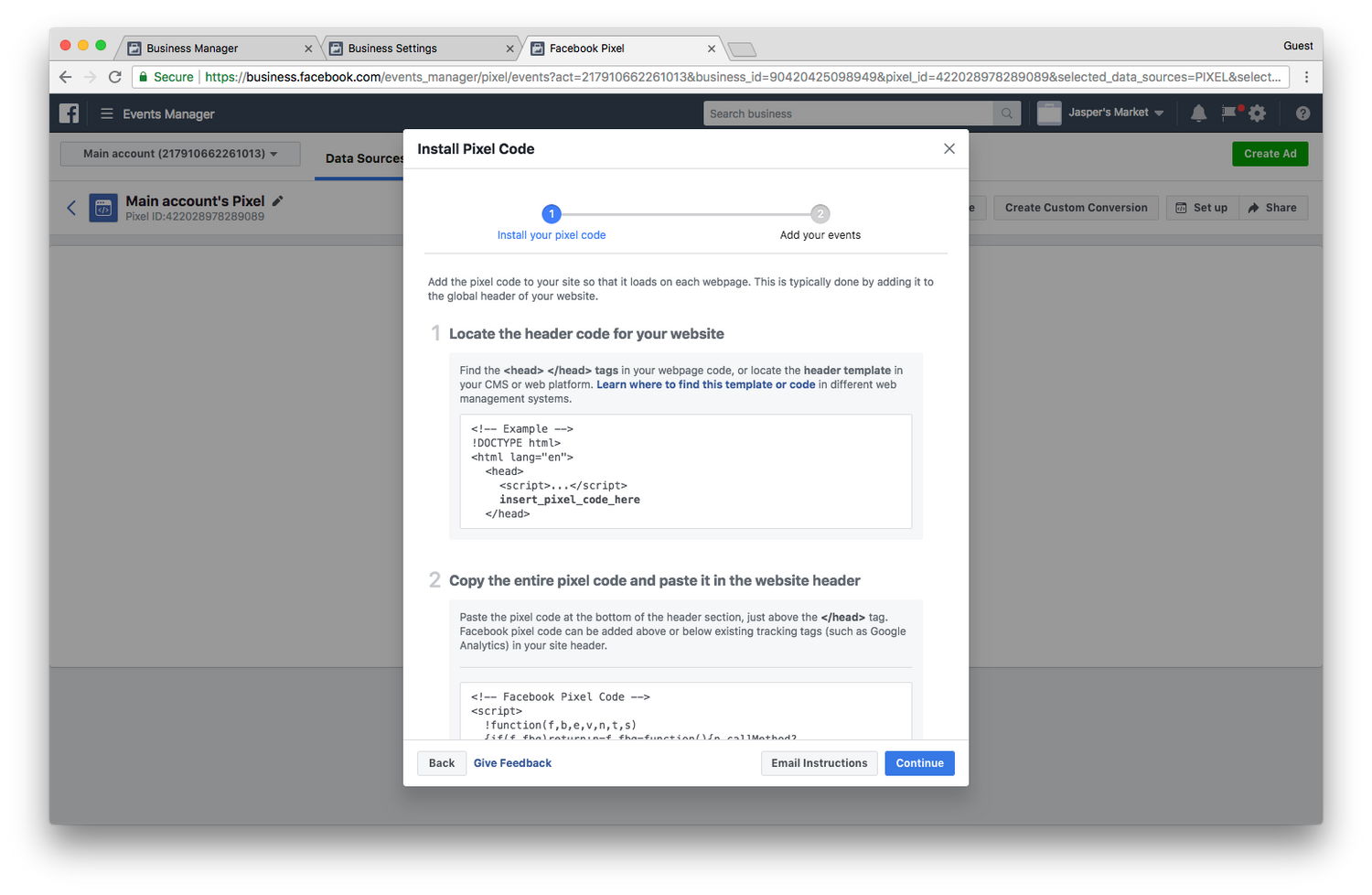
Task: Click the help question mark icon
Action: [1302, 113]
